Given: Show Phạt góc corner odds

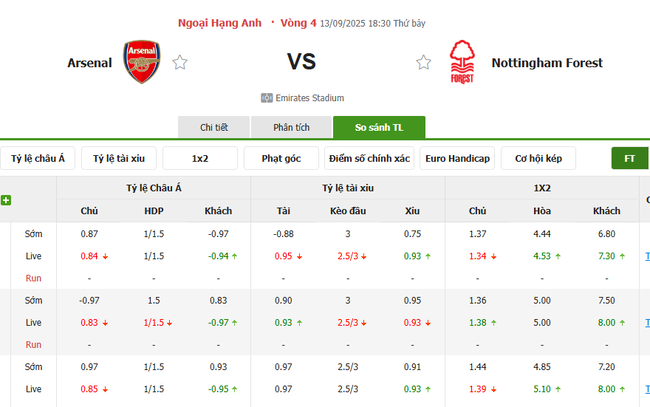Looking at the screenshot, I should point(281,159).
